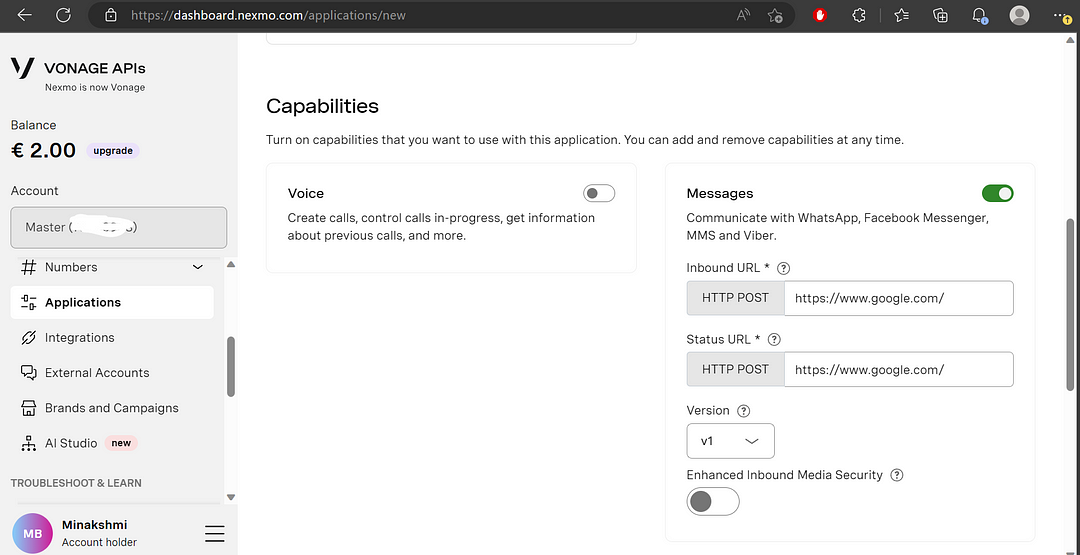Viewport: 1080px width, 555px height.
Task: Click the upgrade balance button
Action: point(113,151)
